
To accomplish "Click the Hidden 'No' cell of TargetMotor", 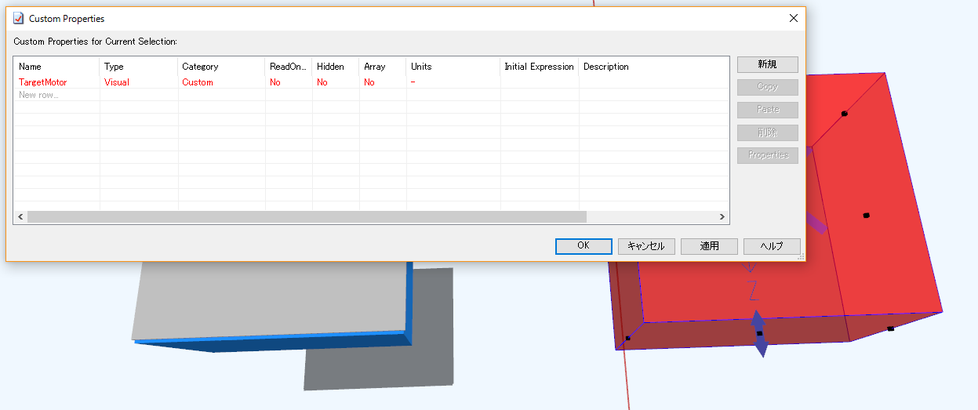I will click(336, 82).
